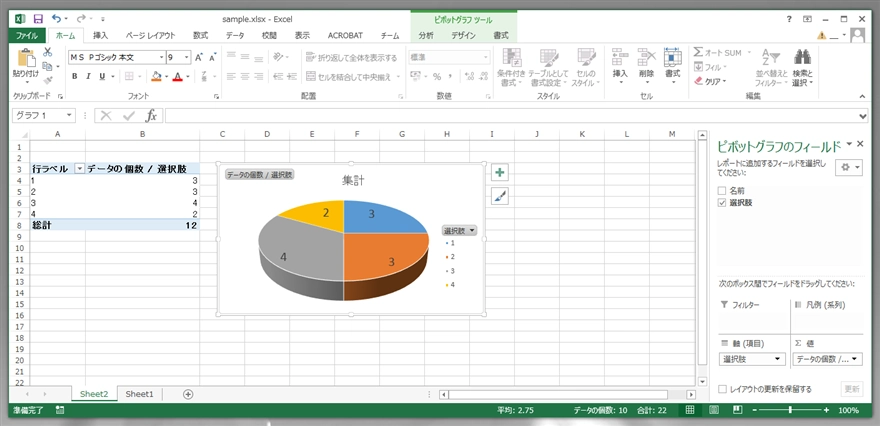Click Cell Styles icon (セルのスタイル)

click(586, 58)
